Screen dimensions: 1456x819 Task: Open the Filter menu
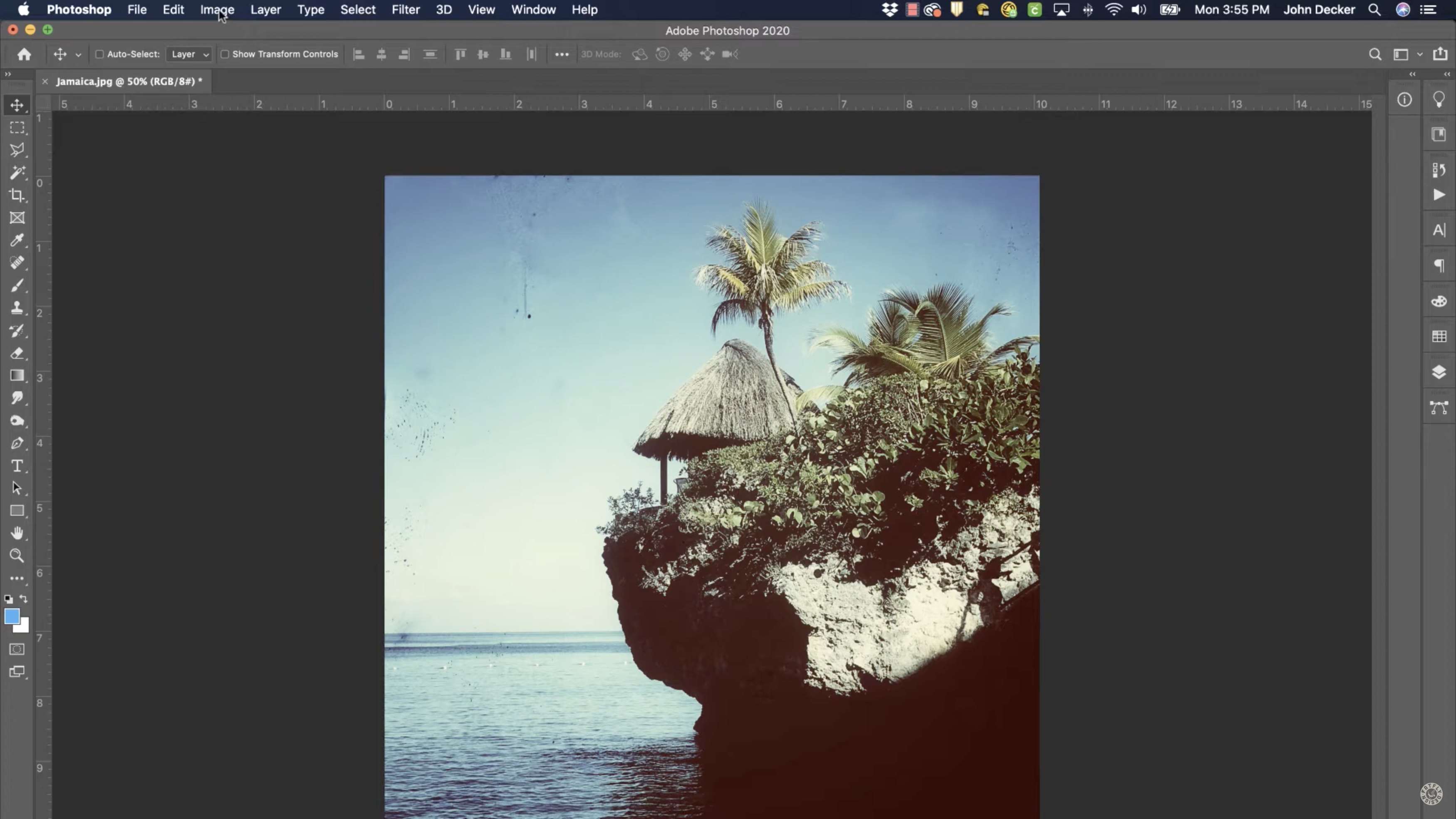pyautogui.click(x=405, y=10)
